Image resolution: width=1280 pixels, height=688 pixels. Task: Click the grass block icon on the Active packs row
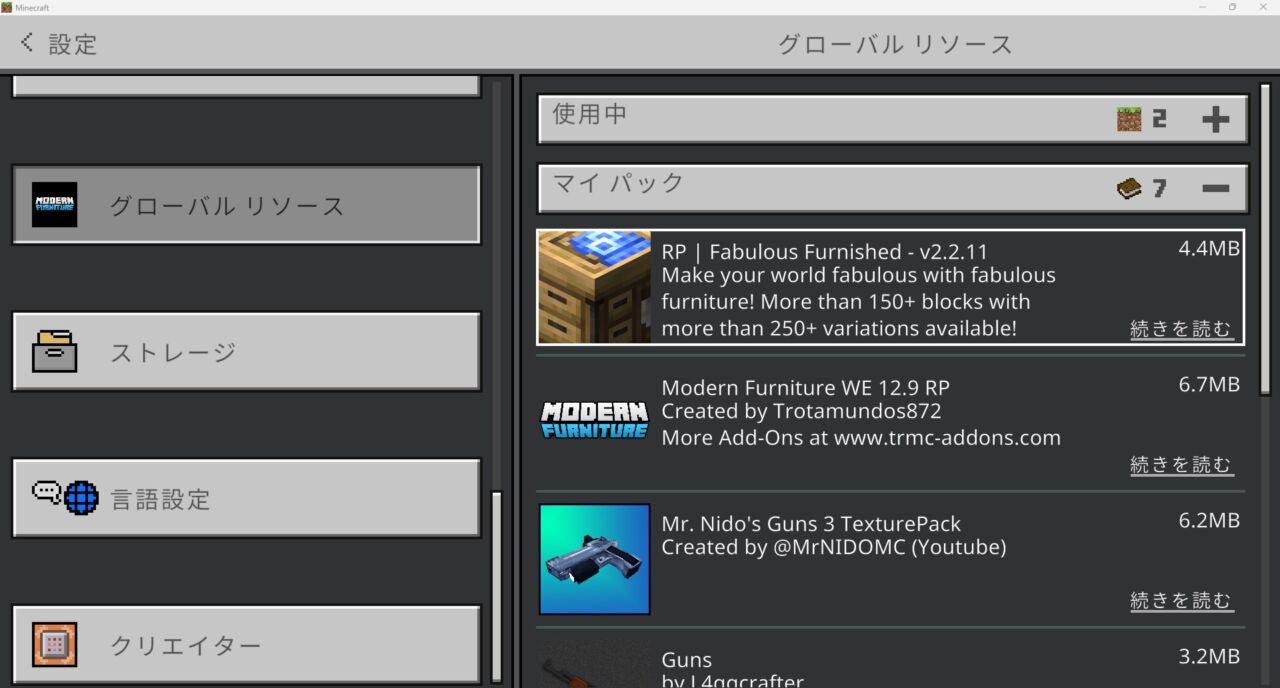pyautogui.click(x=1132, y=117)
